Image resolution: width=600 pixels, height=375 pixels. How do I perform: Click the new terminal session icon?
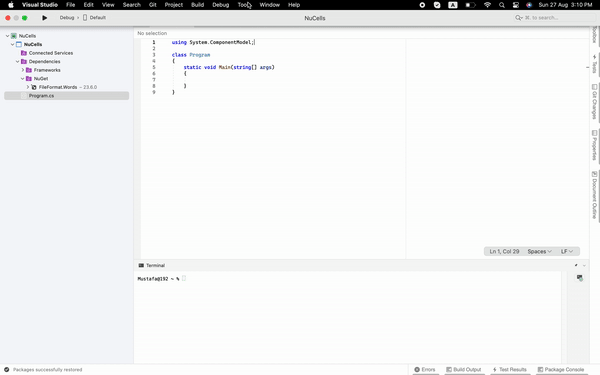click(x=580, y=278)
